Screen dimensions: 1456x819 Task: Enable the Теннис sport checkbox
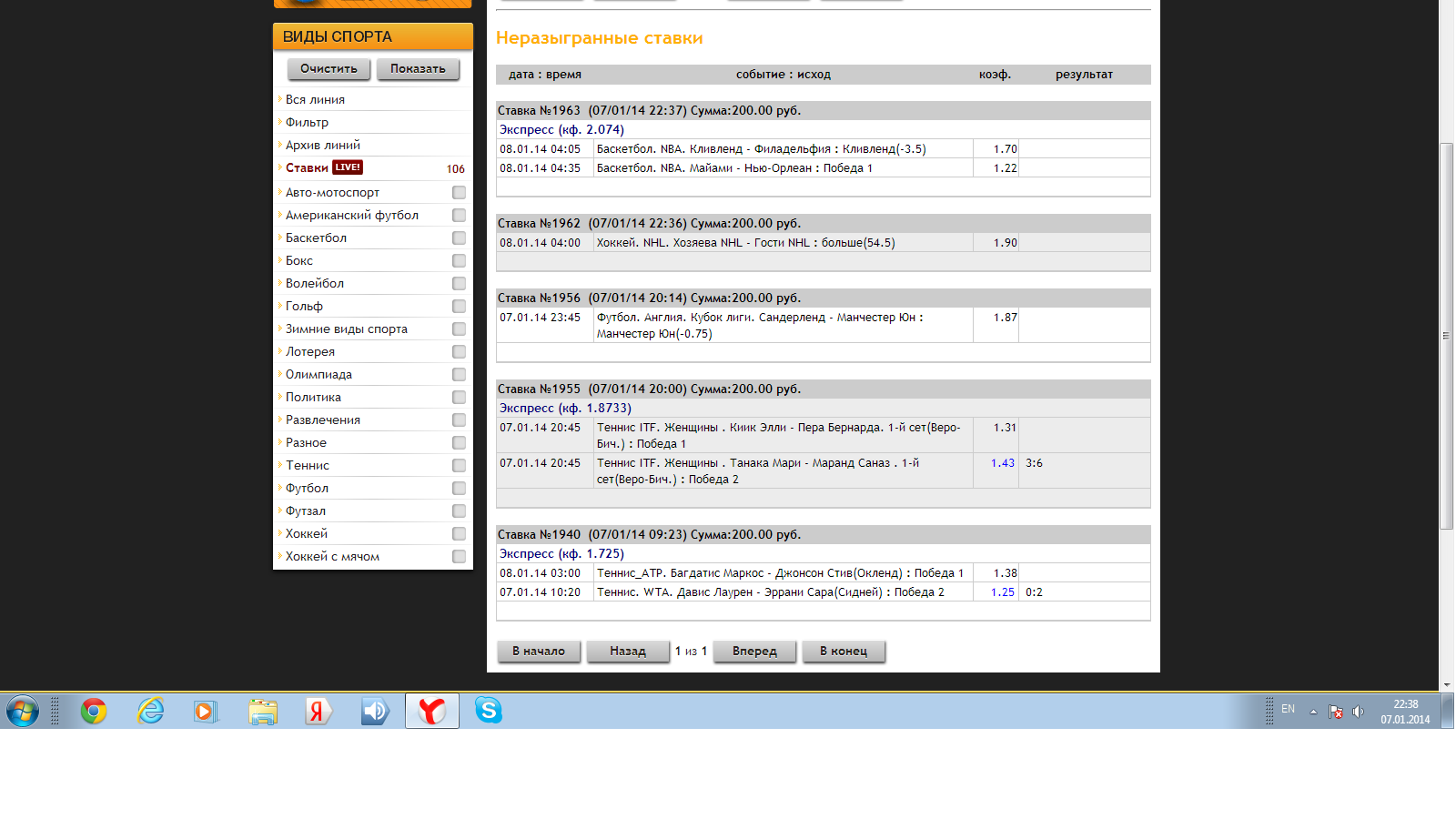click(x=459, y=466)
